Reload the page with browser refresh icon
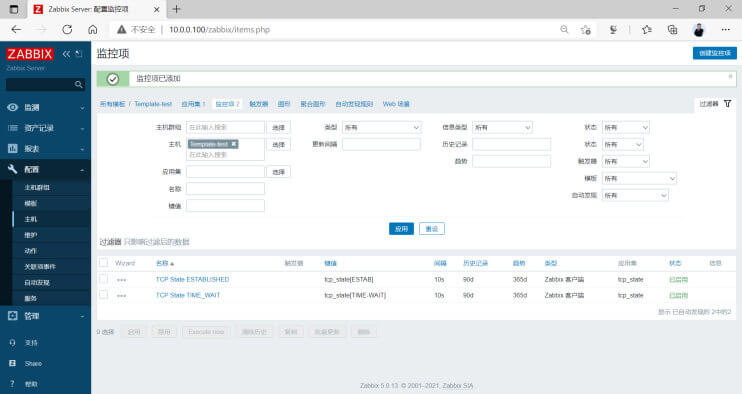 coord(67,29)
